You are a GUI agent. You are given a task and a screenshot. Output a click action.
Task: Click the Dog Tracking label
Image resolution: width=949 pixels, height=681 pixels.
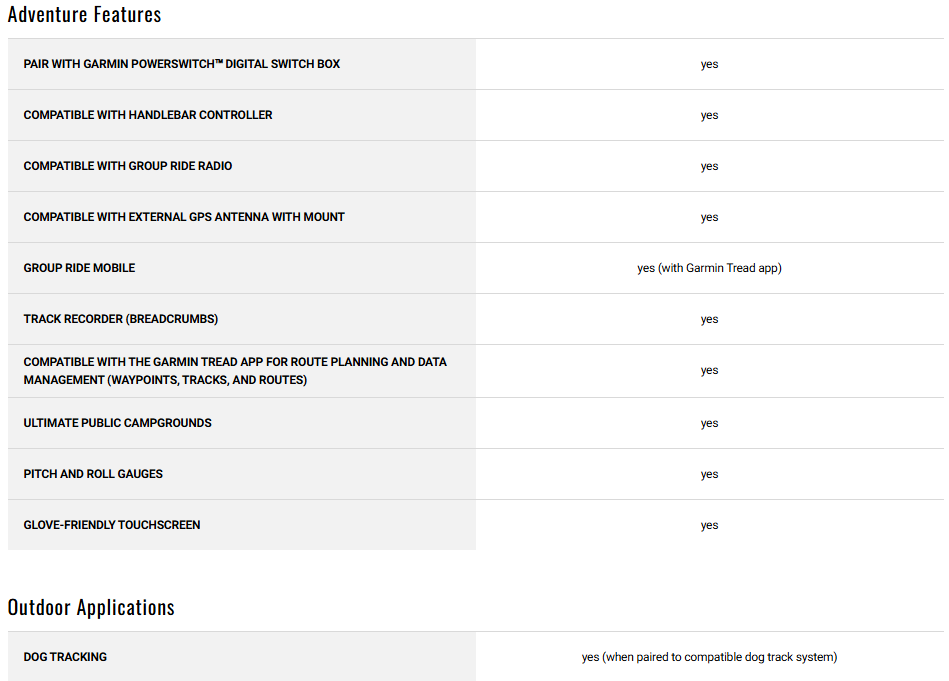click(x=65, y=657)
